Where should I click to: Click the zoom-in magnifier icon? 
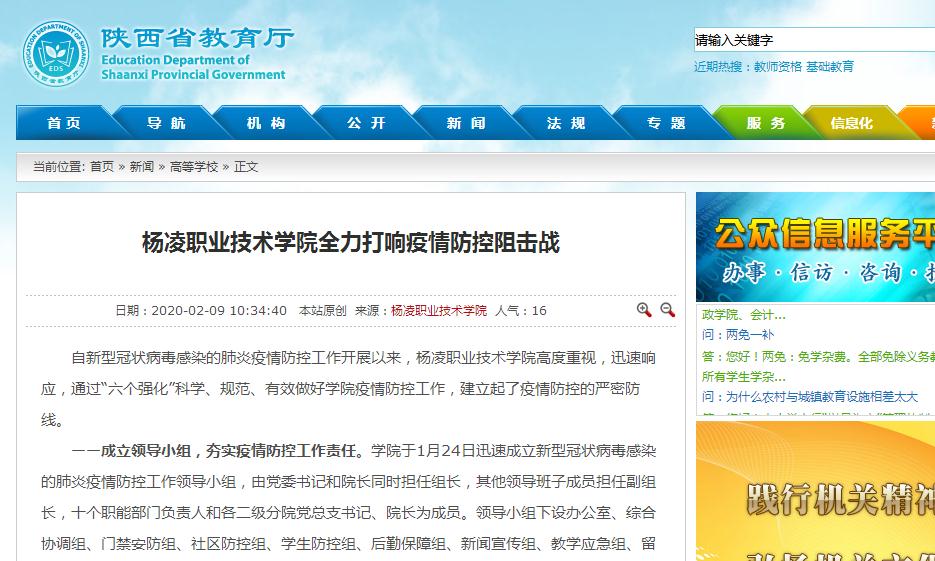coord(644,310)
